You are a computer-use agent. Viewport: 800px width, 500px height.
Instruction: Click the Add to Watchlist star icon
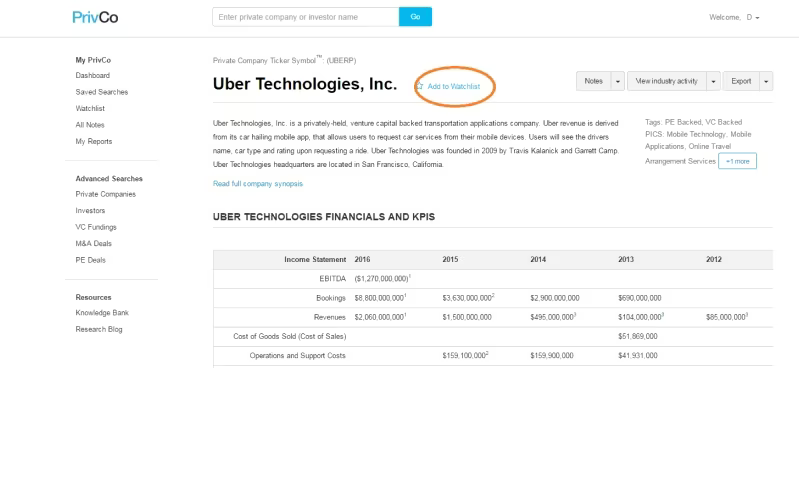(420, 86)
